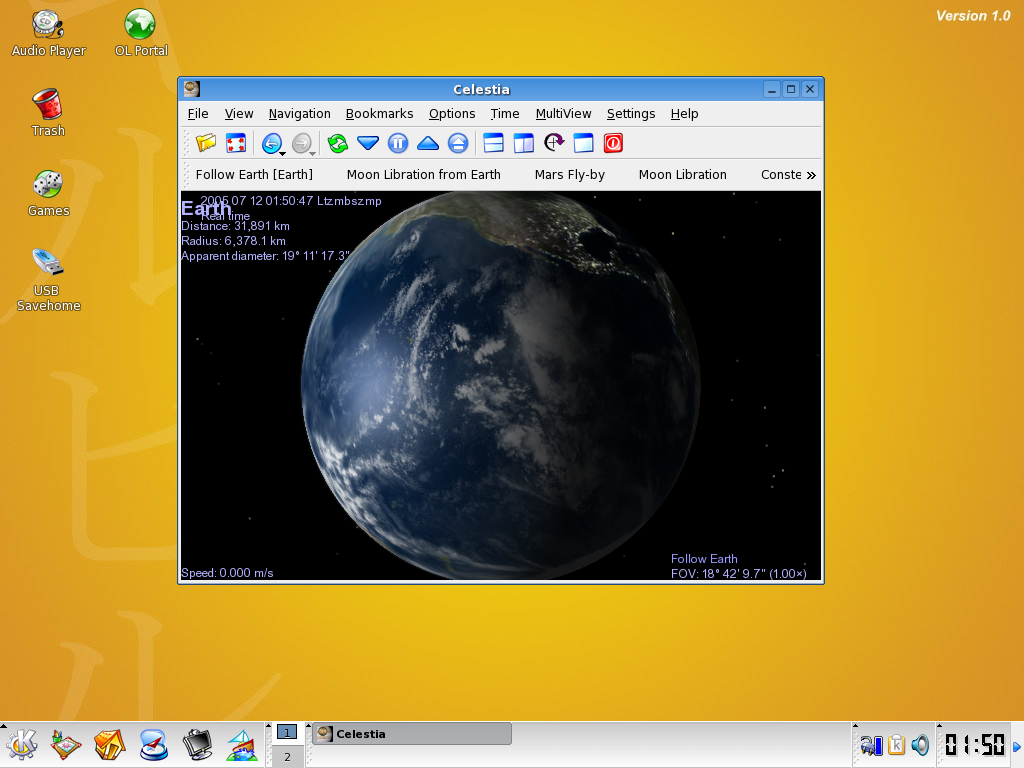This screenshot has height=768, width=1024.
Task: Click the sailboat panel launcher icon
Action: pyautogui.click(x=242, y=744)
